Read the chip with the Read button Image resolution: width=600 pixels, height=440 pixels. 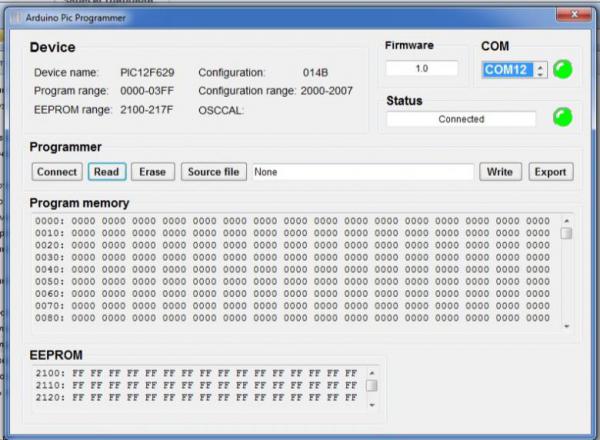click(x=107, y=172)
